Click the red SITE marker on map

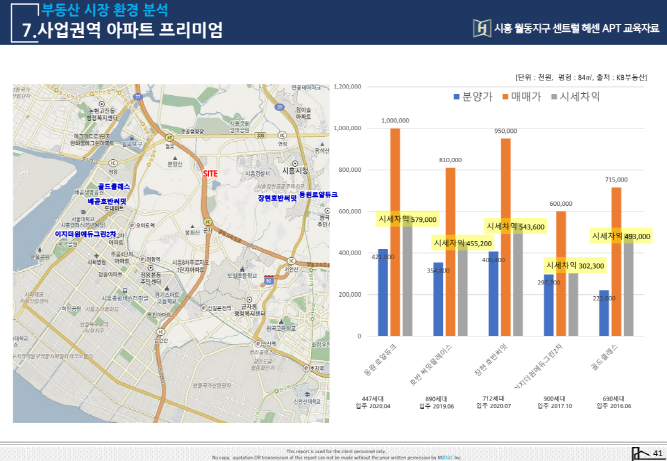click(210, 173)
